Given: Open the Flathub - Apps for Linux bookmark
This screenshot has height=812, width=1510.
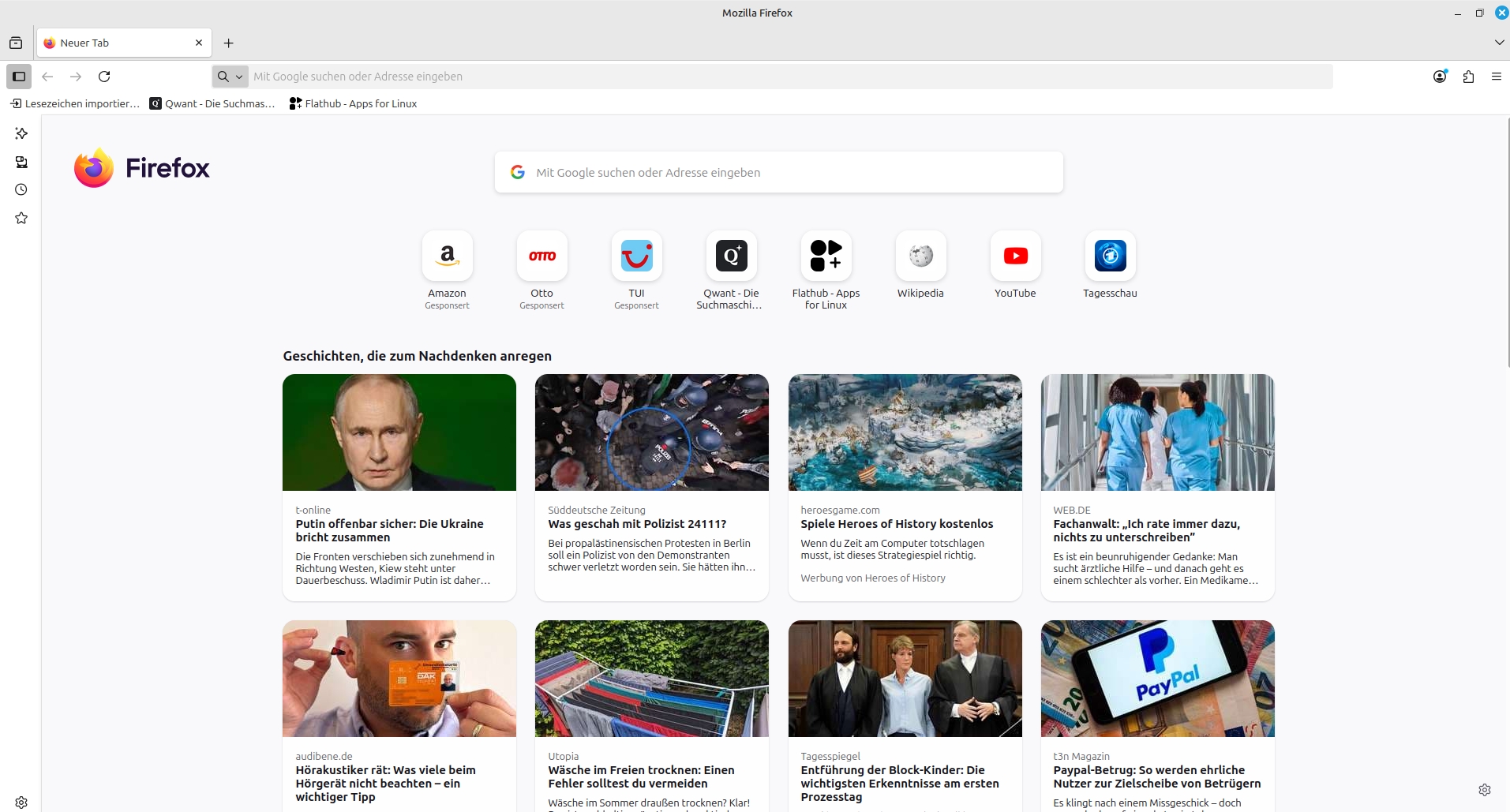Looking at the screenshot, I should (353, 103).
